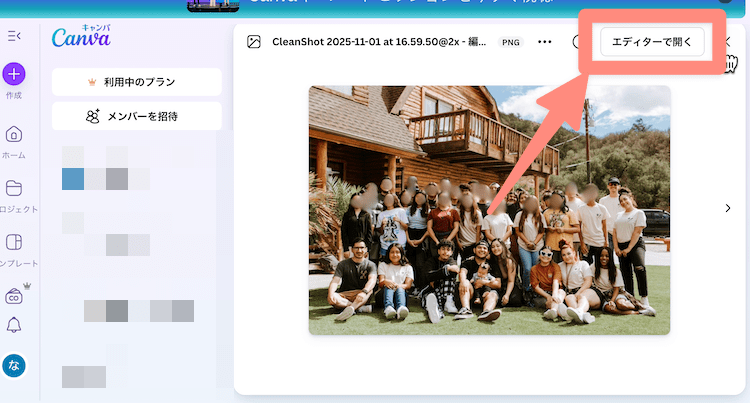Image resolution: width=750 pixels, height=403 pixels.
Task: Click エディターで開く button
Action: tap(652, 42)
